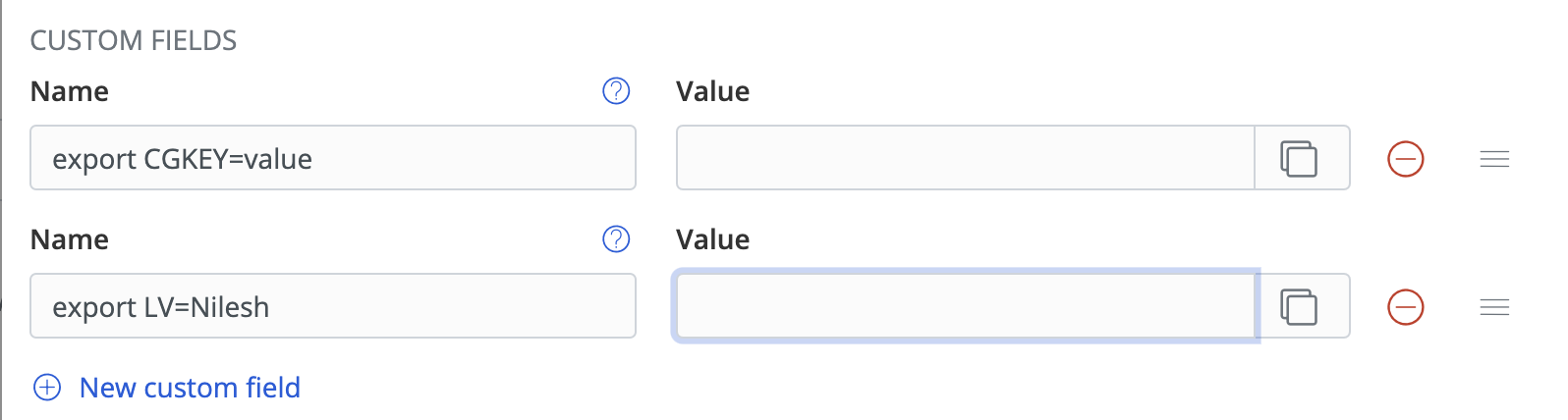Click reorder handle for the LV=Nilesh row

click(x=1494, y=307)
